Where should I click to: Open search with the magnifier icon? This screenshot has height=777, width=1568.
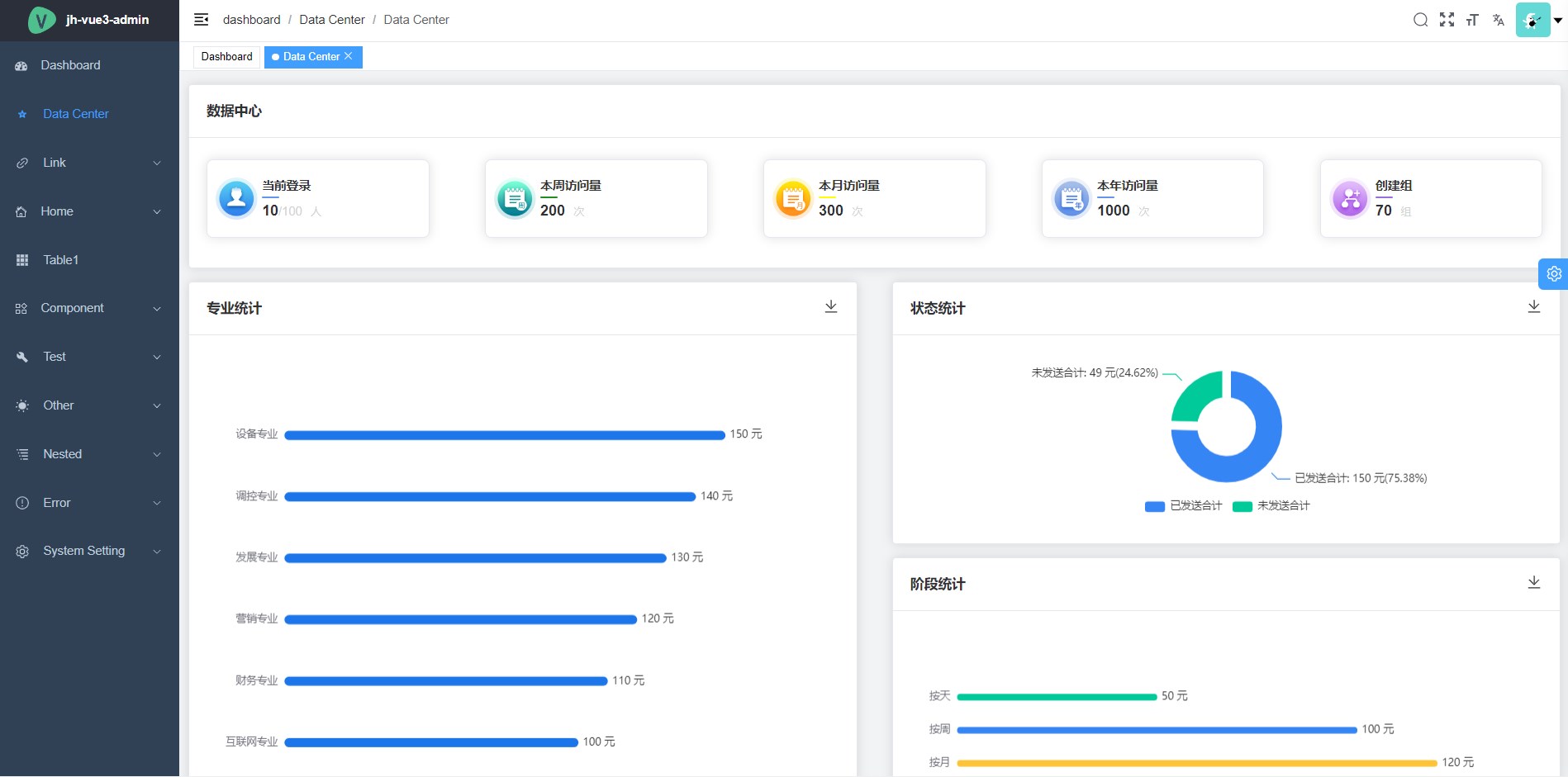(1420, 20)
